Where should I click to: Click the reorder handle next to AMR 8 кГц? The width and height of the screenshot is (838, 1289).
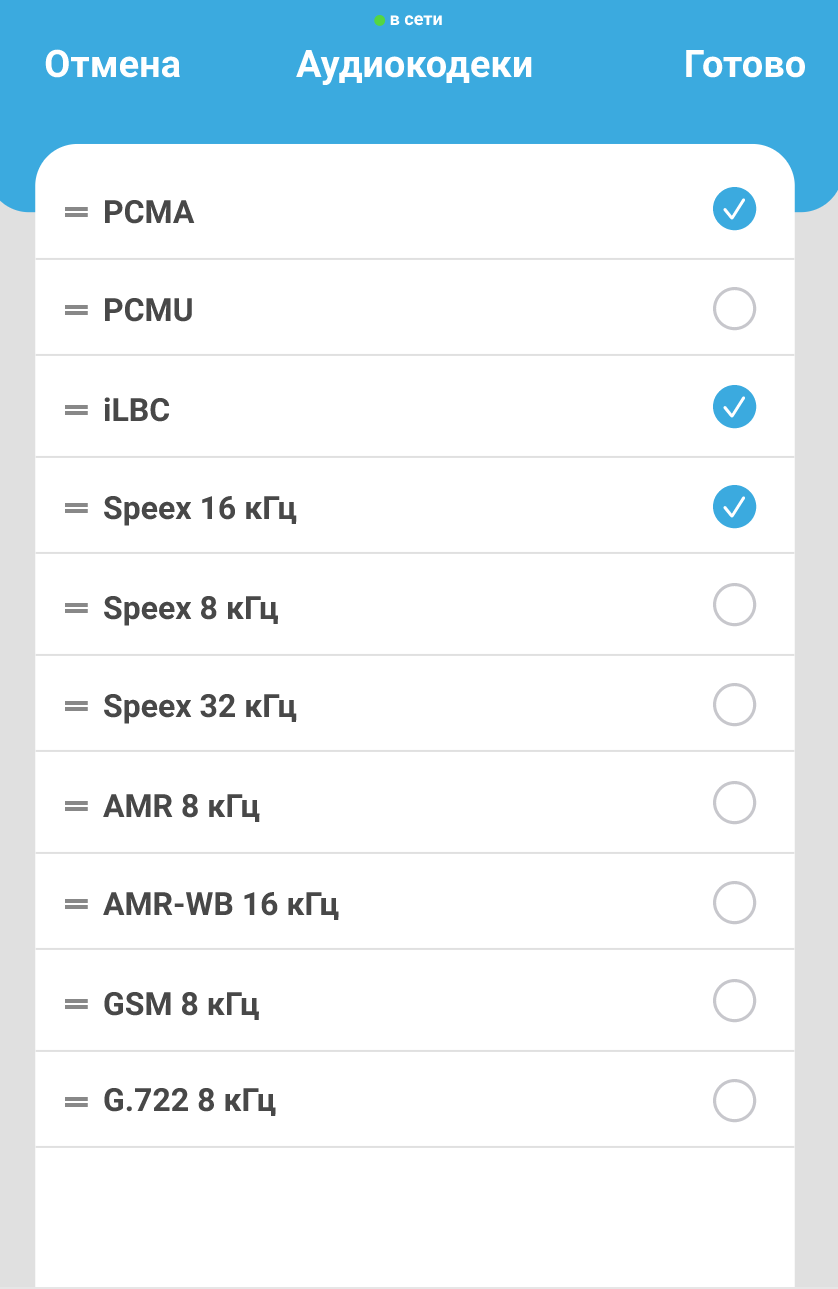(76, 805)
